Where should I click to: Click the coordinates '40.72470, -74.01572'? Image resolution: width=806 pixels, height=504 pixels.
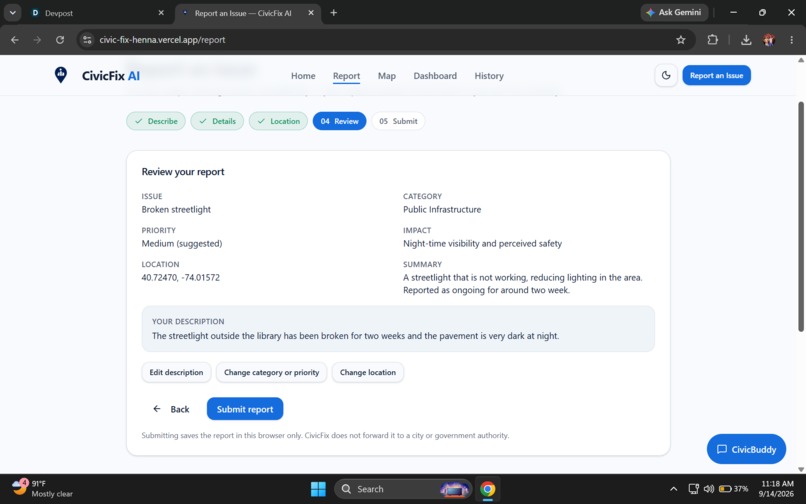(x=180, y=277)
